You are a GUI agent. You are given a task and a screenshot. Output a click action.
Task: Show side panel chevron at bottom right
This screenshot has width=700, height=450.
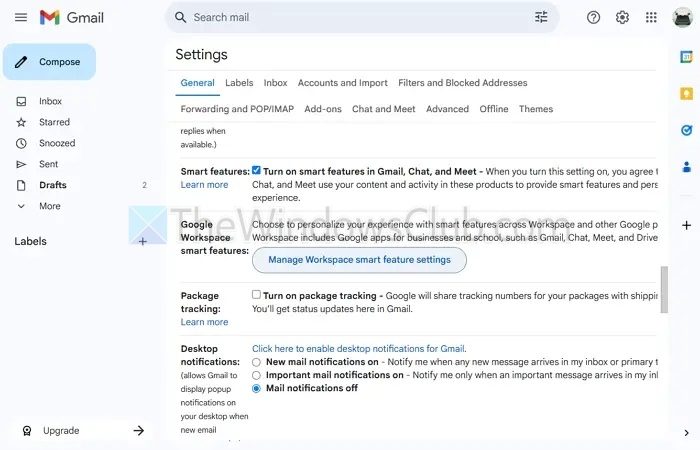[x=686, y=433]
